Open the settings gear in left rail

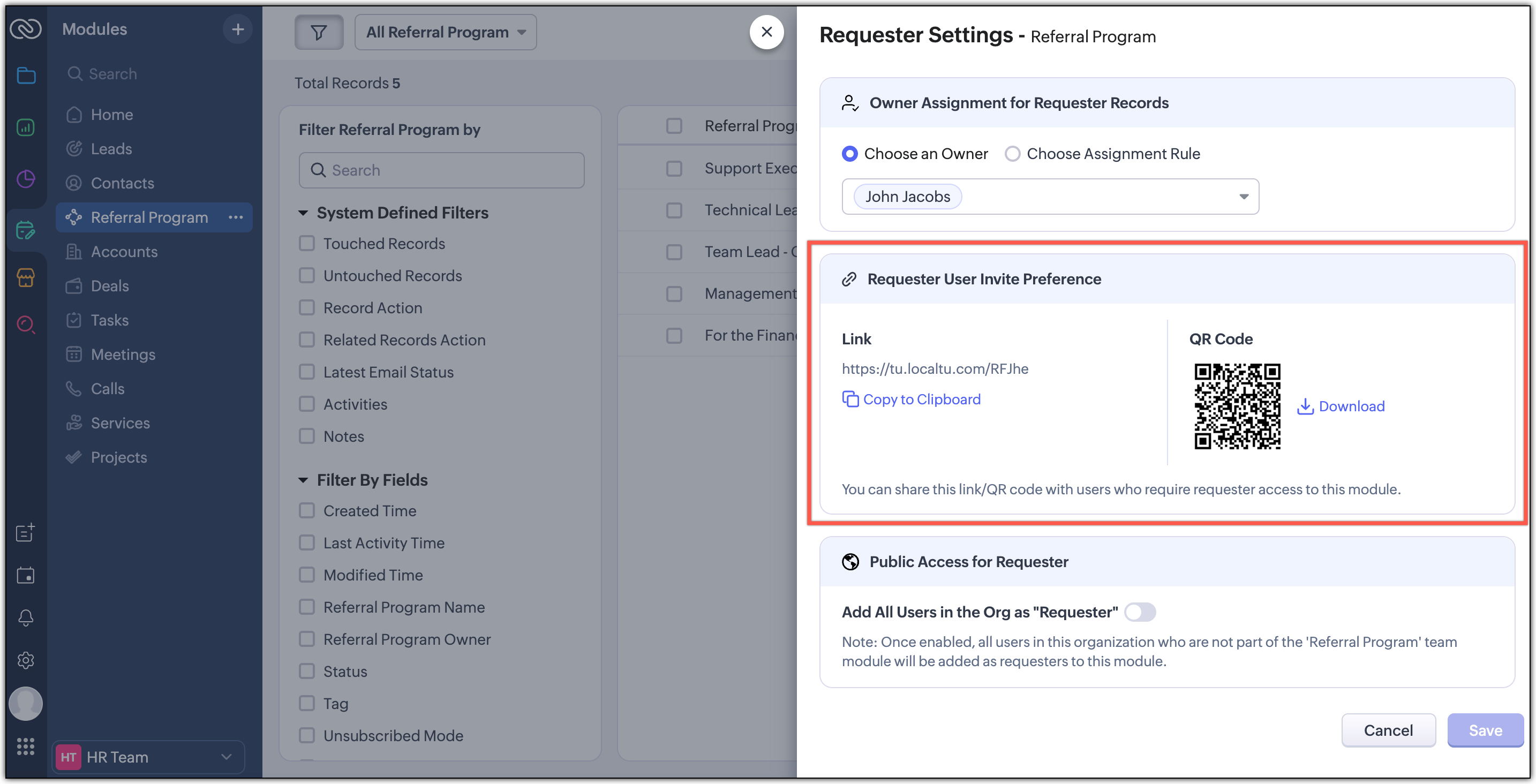pyautogui.click(x=26, y=660)
